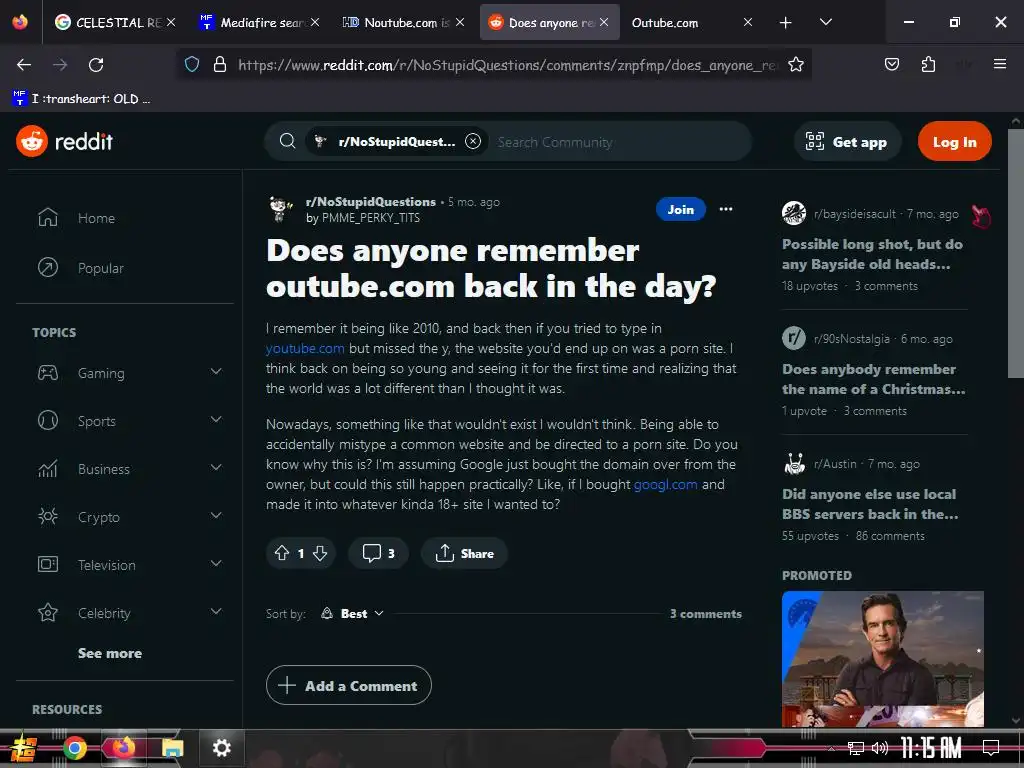Expand the Business topic
This screenshot has height=768, width=1024.
[x=216, y=468]
